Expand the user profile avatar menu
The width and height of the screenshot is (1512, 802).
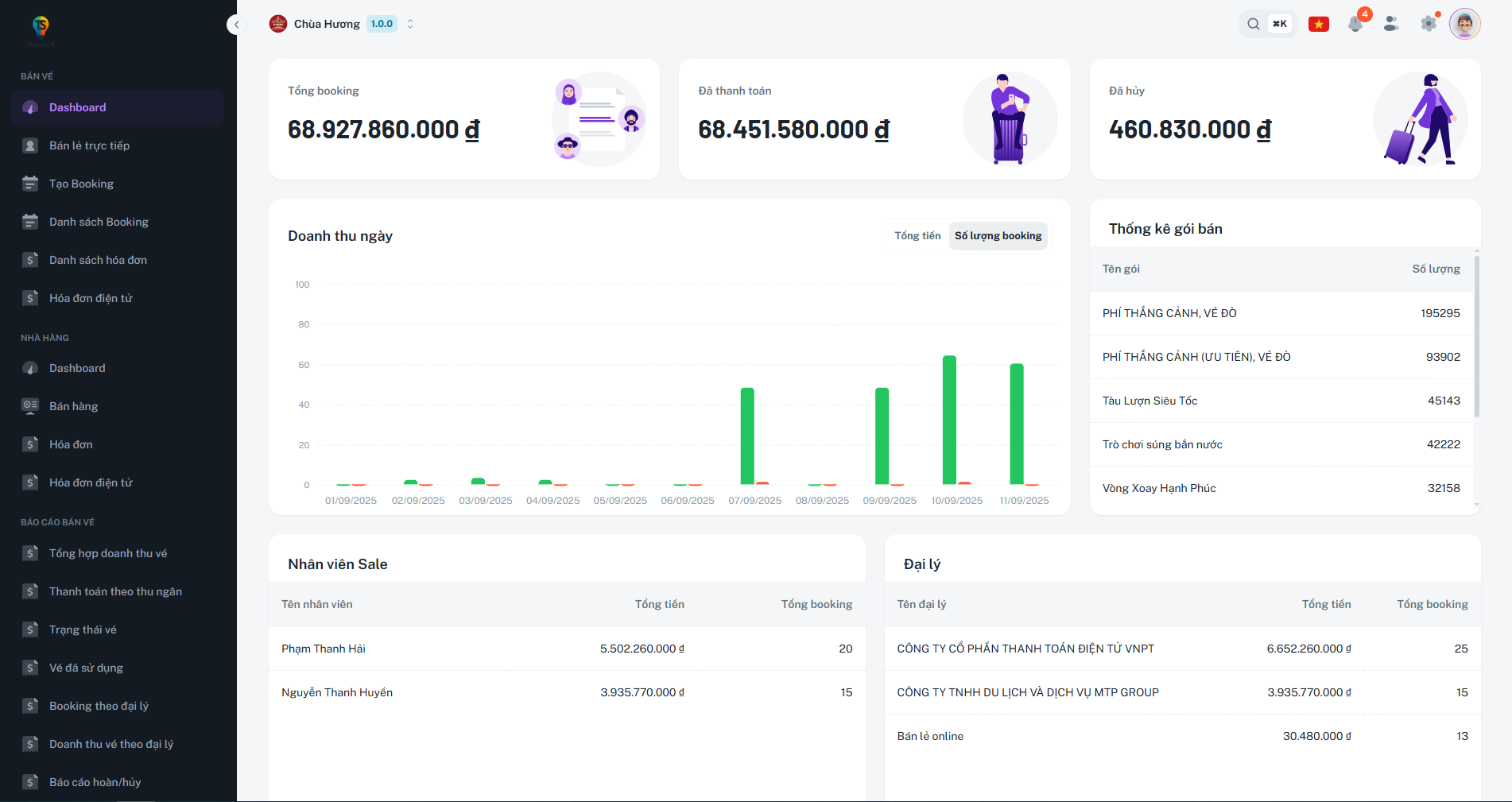pyautogui.click(x=1464, y=24)
